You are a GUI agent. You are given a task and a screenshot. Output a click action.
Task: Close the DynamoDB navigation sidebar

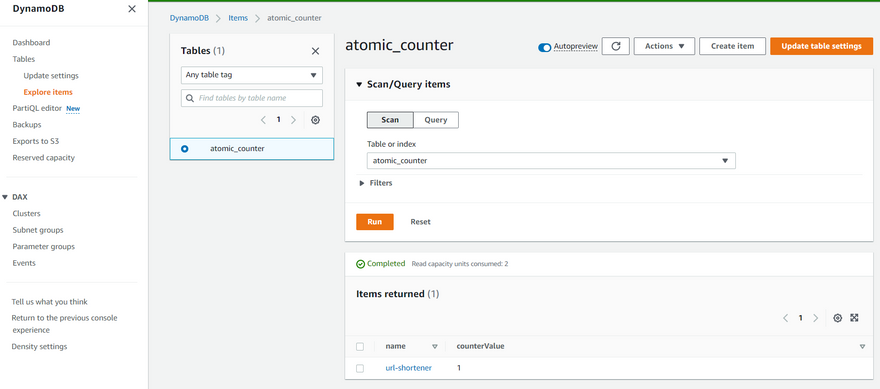(x=132, y=9)
